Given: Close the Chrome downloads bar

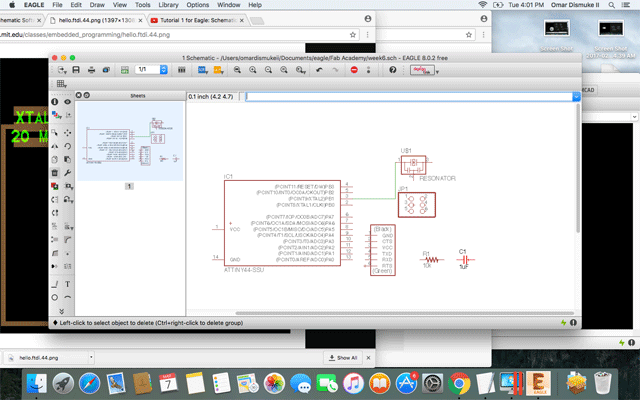Looking at the screenshot, I should coord(368,358).
